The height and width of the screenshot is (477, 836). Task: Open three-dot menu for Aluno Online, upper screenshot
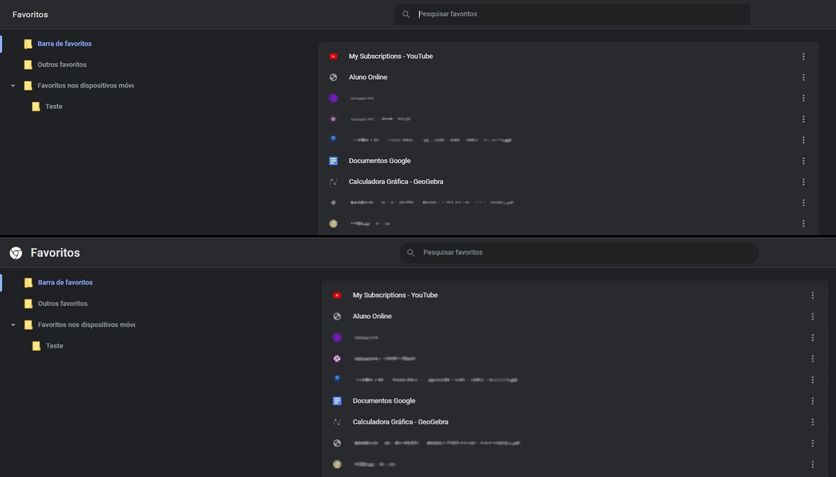pos(803,77)
